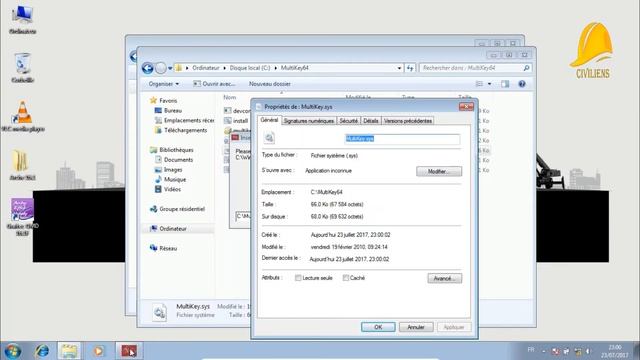Show hidden tray icons arrow

543,351
